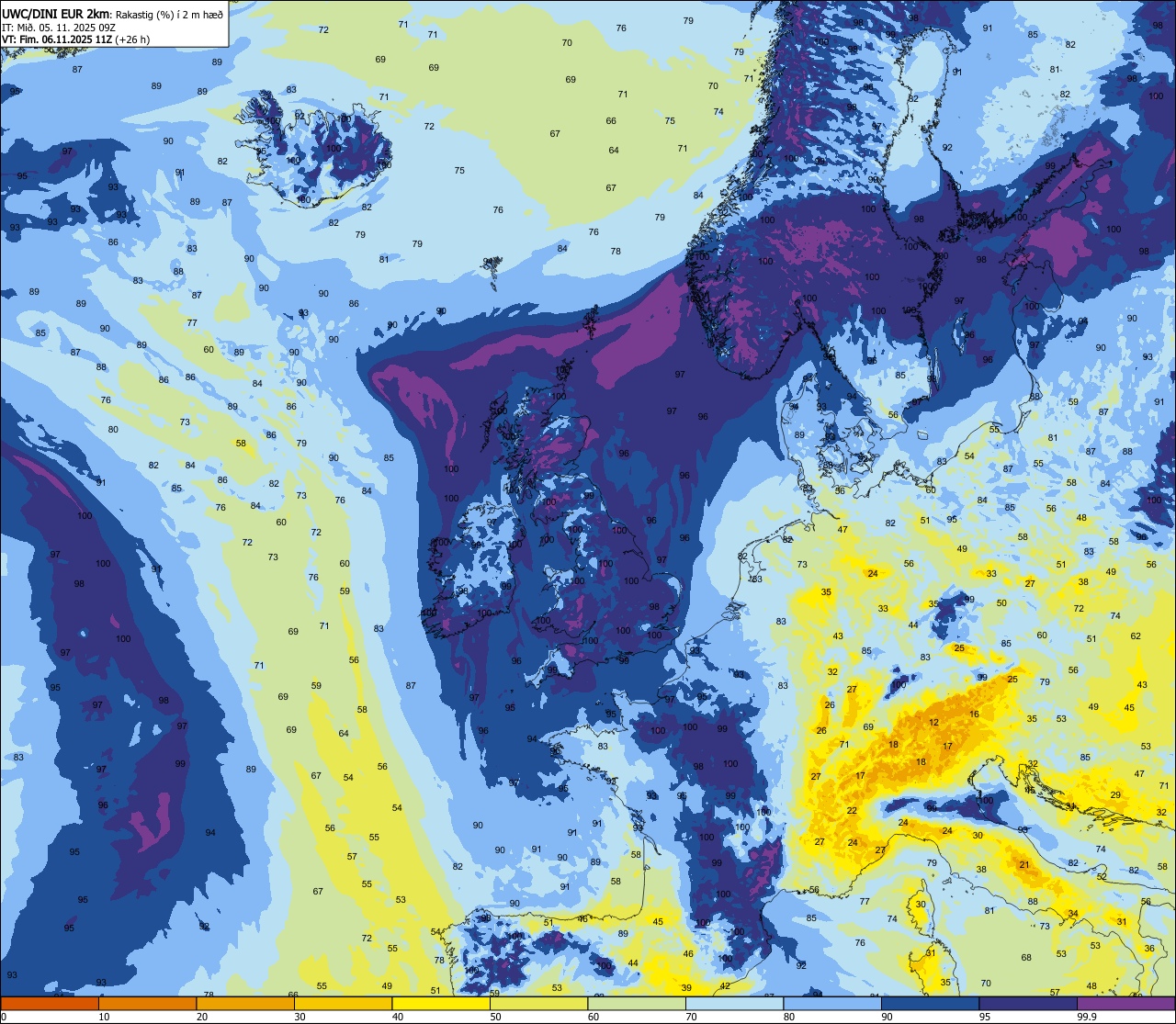Click the '99.9' legend scale label

(x=1088, y=1017)
